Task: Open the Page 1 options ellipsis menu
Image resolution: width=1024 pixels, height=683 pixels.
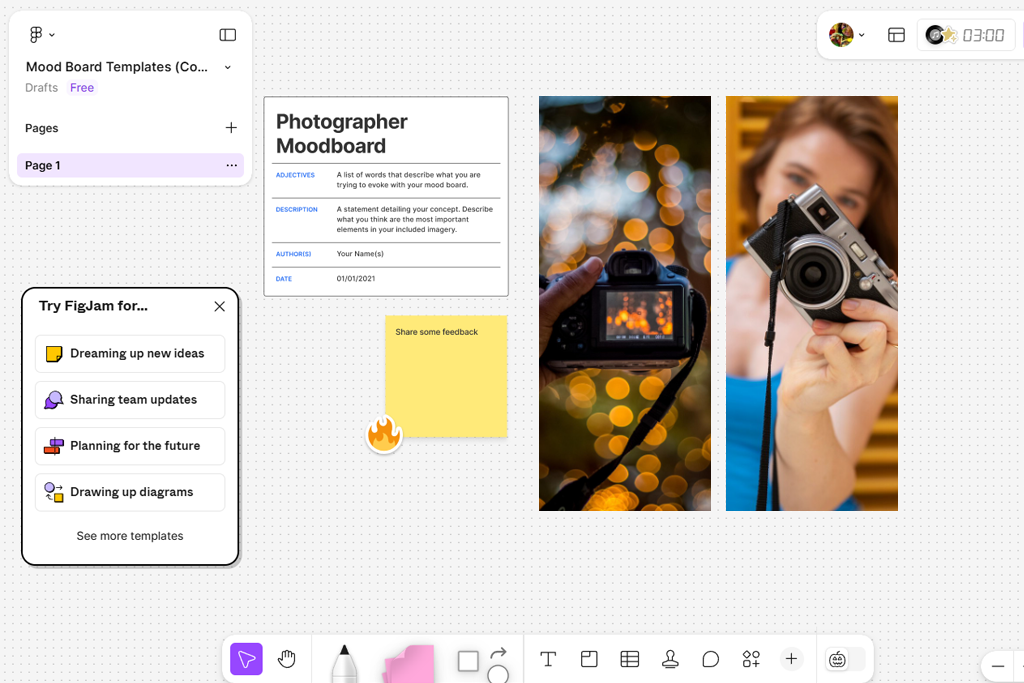Action: (x=231, y=165)
